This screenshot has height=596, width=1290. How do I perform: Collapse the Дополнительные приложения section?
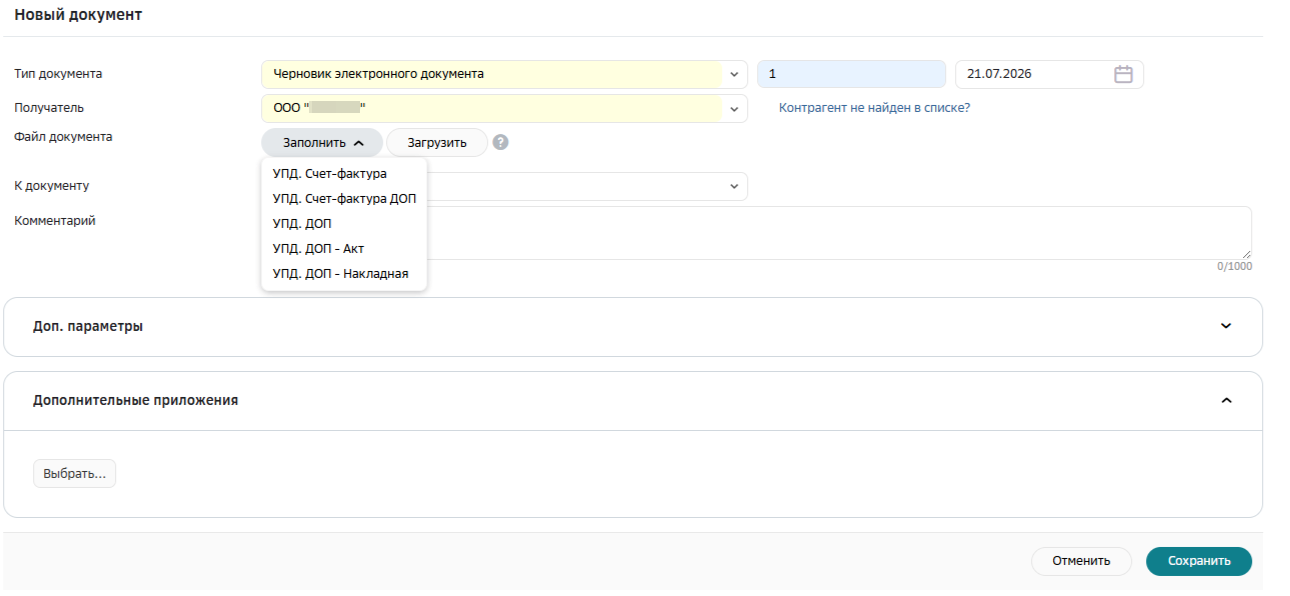coord(1226,400)
